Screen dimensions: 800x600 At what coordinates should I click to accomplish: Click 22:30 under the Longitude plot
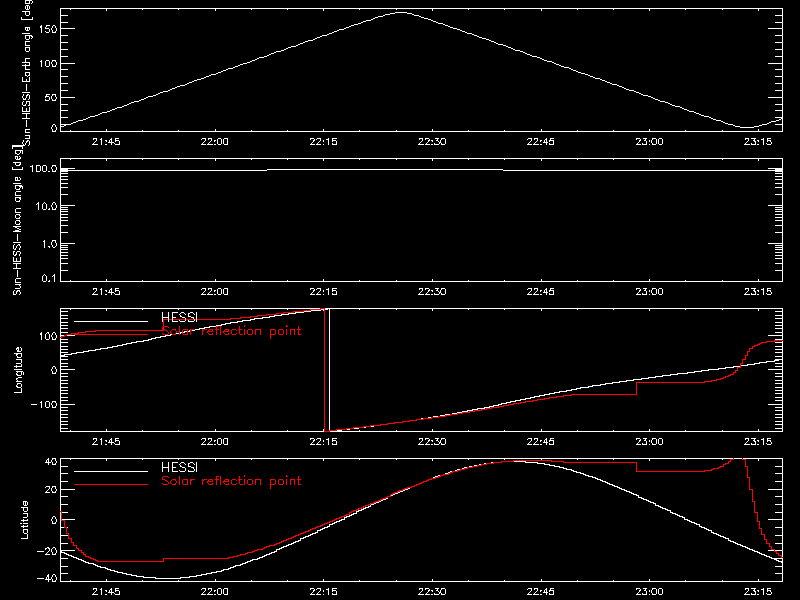point(432,442)
